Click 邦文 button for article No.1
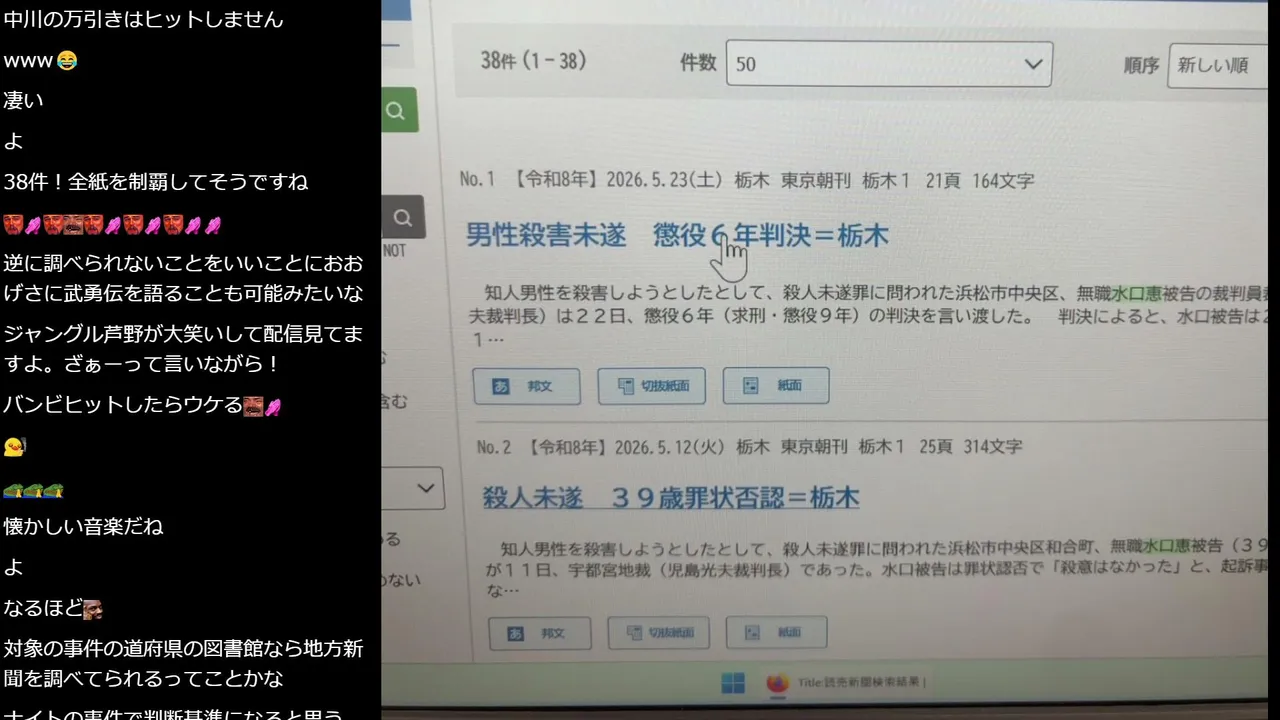This screenshot has height=720, width=1280. [527, 386]
